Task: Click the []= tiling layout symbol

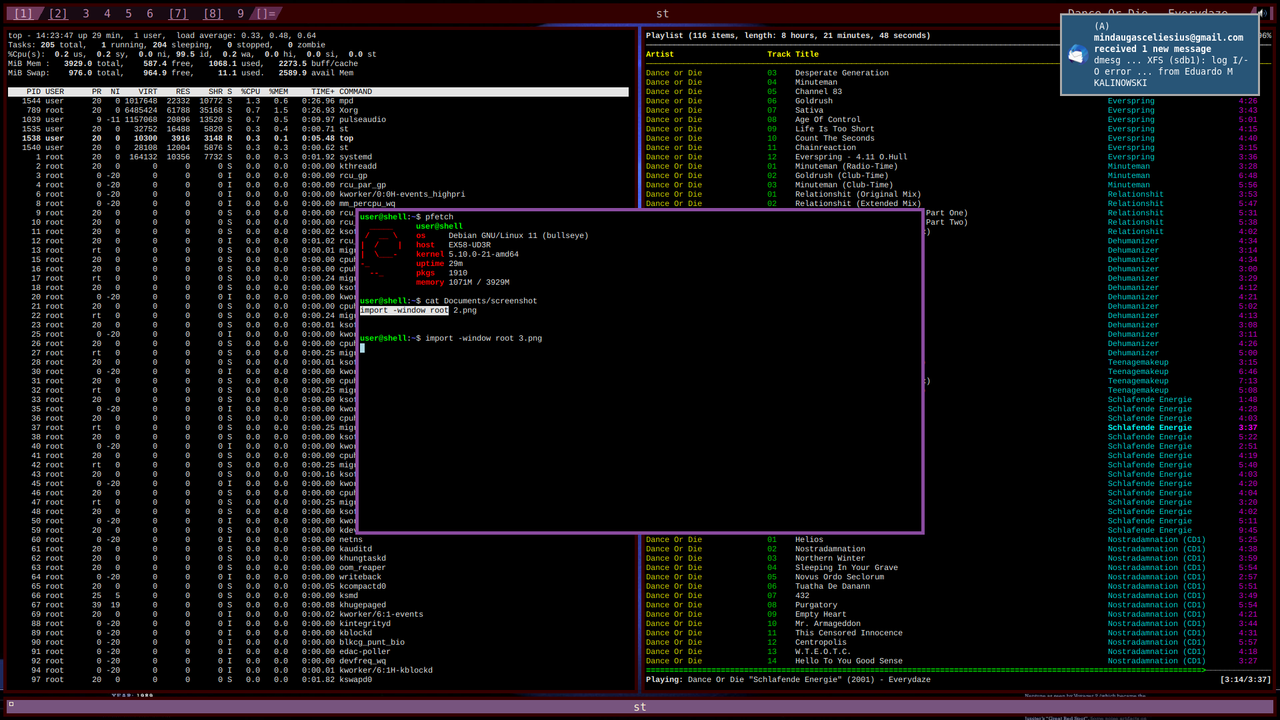Action: [265, 14]
